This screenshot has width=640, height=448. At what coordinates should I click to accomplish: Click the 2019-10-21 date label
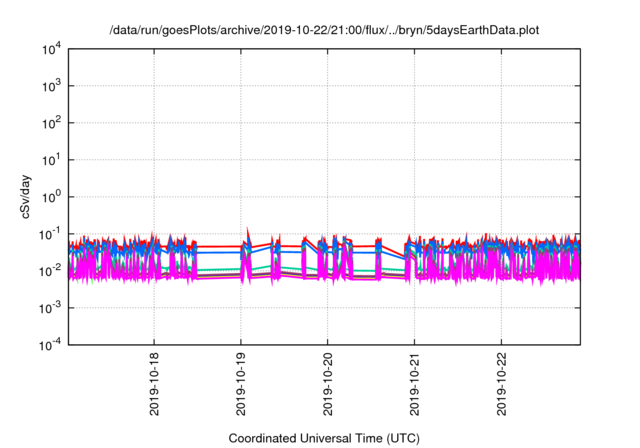click(415, 384)
